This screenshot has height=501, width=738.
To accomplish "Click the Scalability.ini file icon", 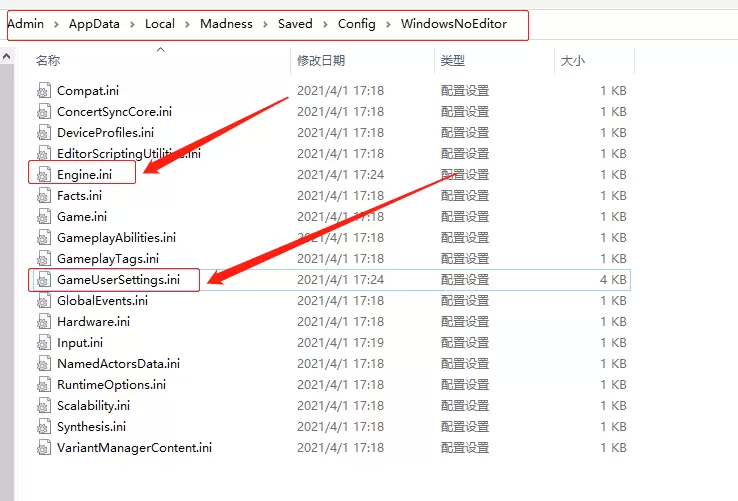I will (x=43, y=405).
